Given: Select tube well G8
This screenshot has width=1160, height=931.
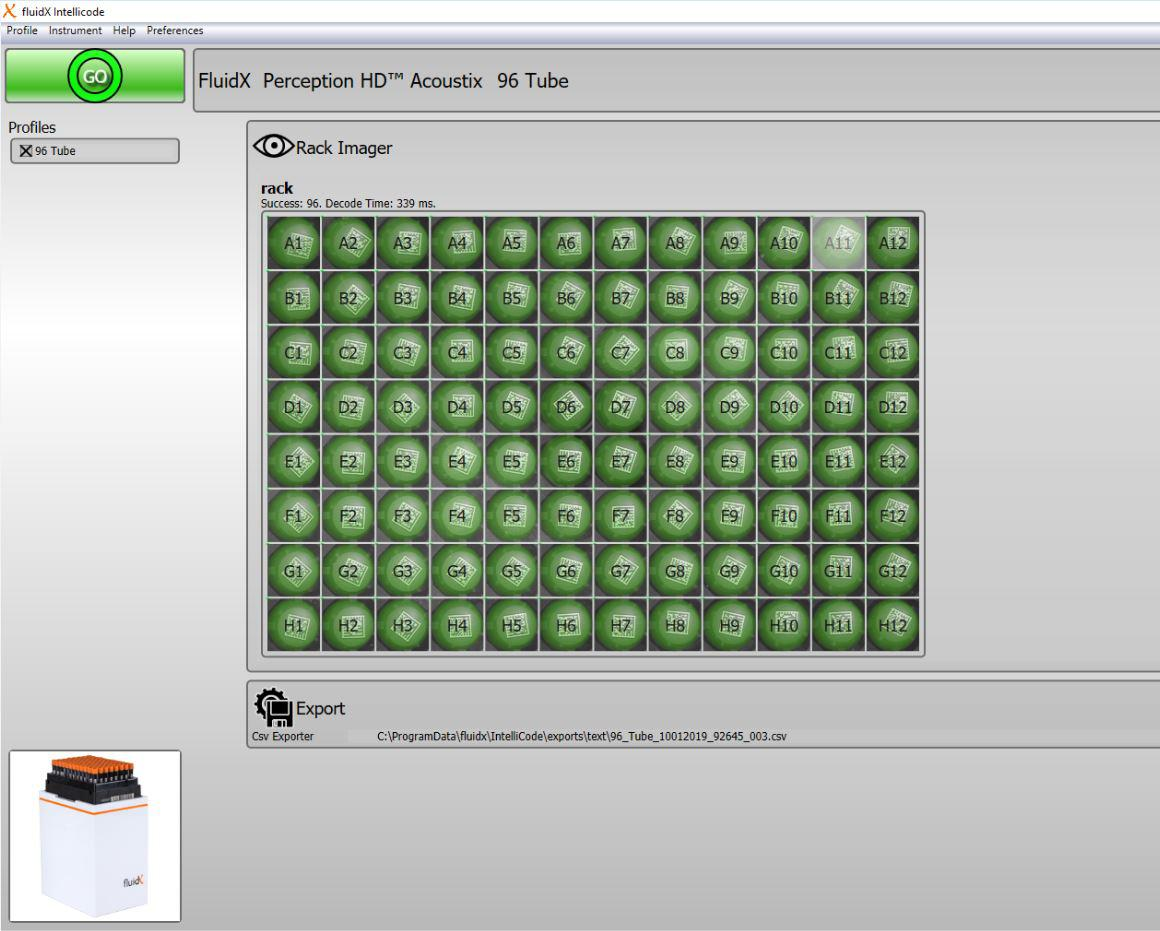Looking at the screenshot, I should click(x=675, y=571).
